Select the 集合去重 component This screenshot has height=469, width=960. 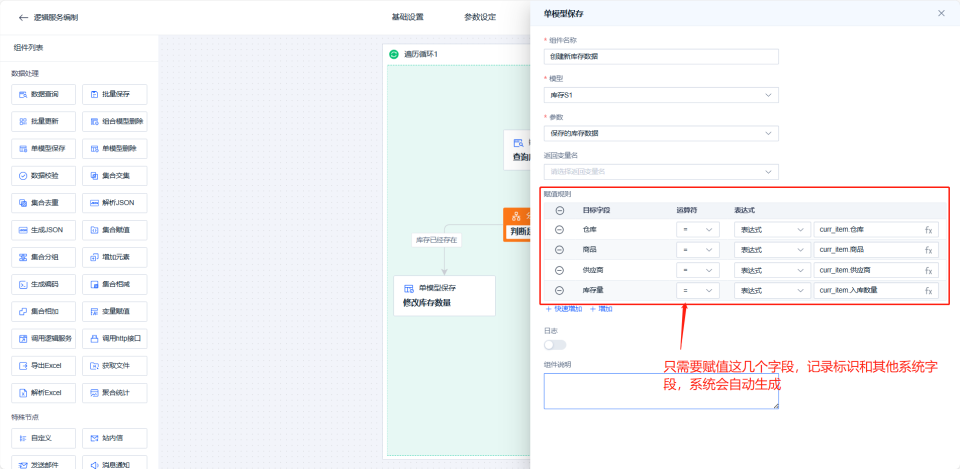[43, 203]
